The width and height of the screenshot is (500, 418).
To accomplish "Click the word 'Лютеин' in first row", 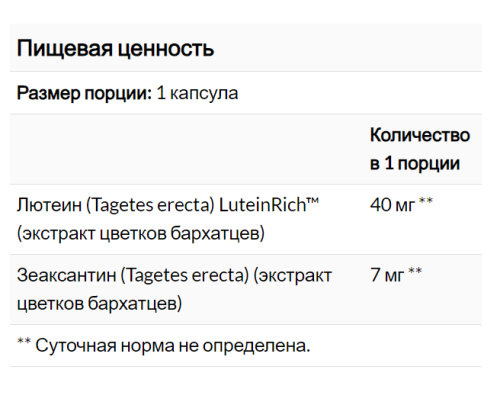I will point(49,205).
